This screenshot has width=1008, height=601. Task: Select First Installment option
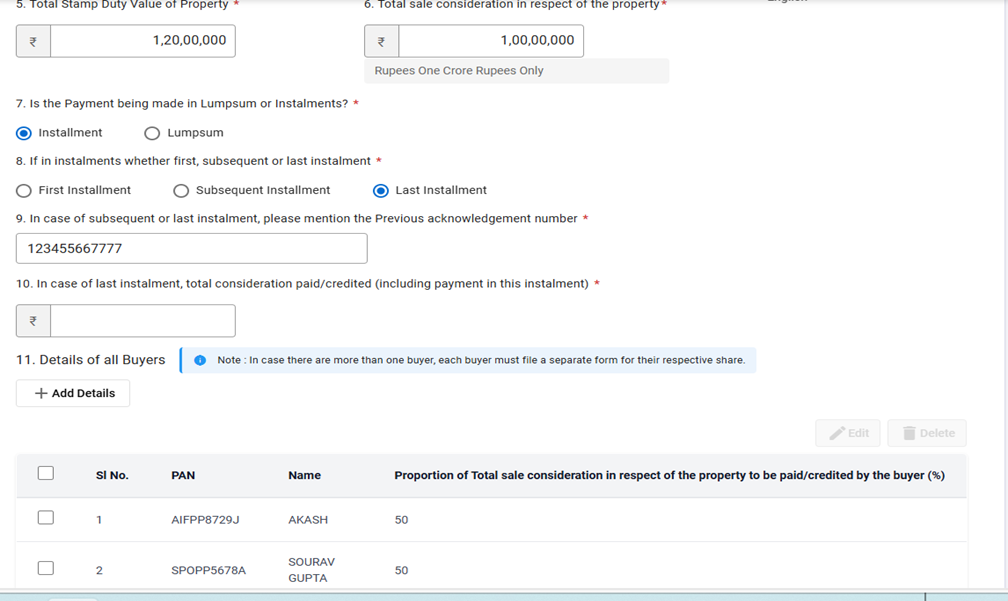pos(24,190)
